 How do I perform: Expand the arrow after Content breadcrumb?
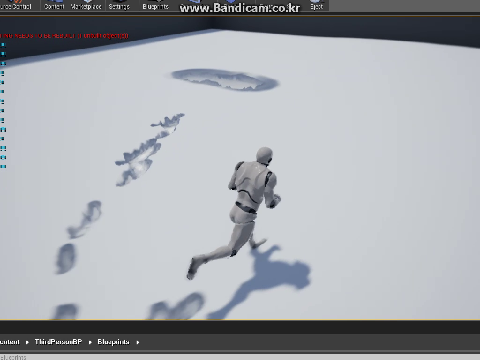(27, 342)
